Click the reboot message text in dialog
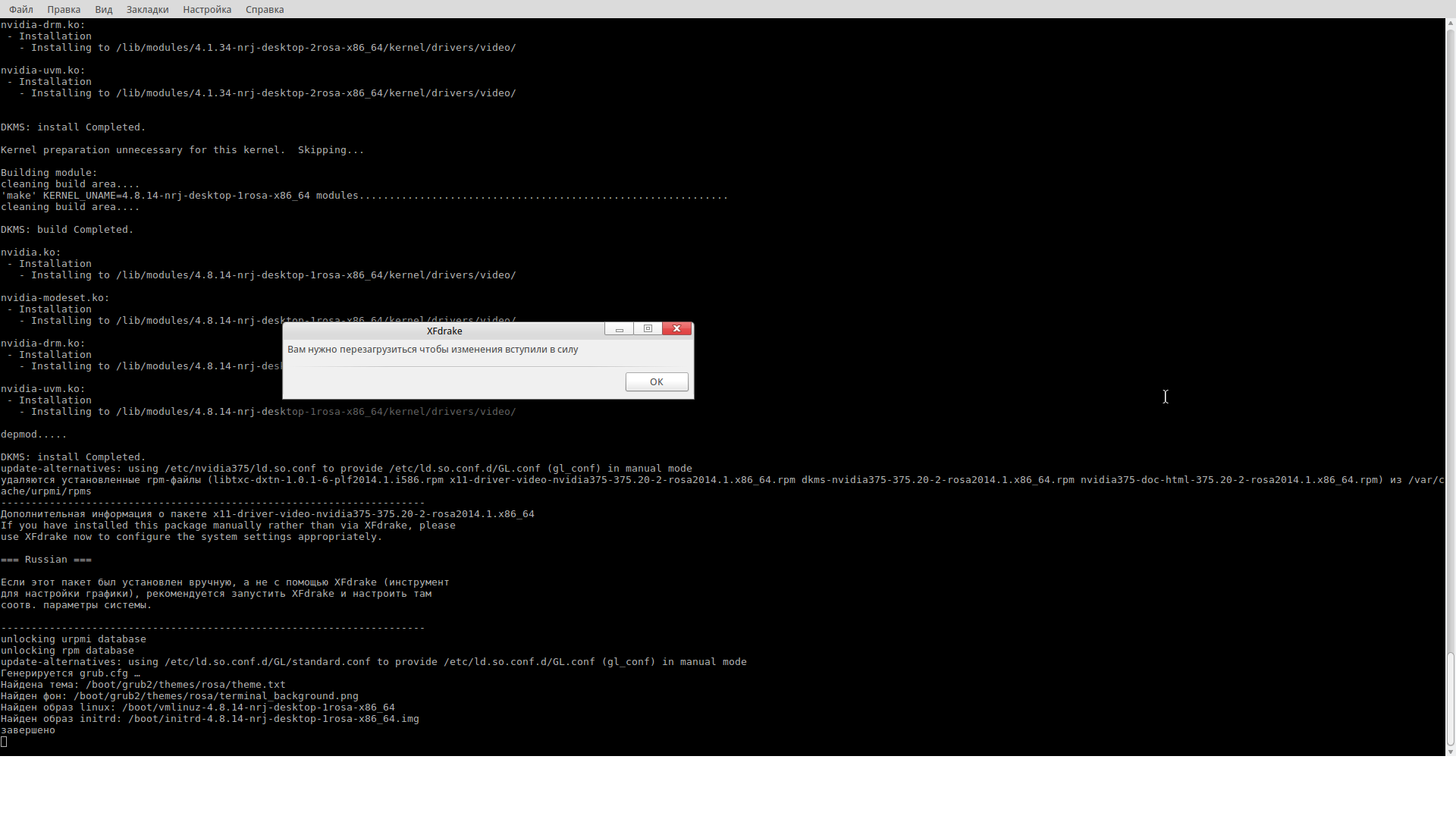 432,350
